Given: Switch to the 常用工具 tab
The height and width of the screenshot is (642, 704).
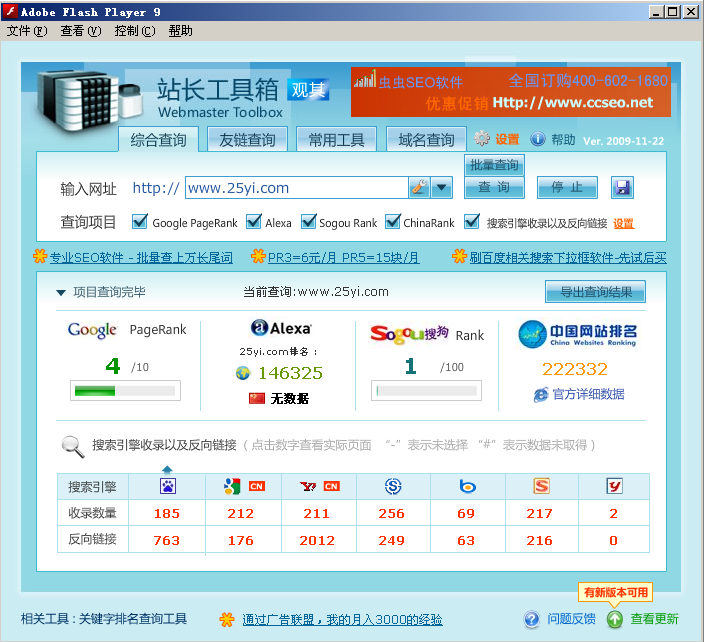Looking at the screenshot, I should coord(336,140).
